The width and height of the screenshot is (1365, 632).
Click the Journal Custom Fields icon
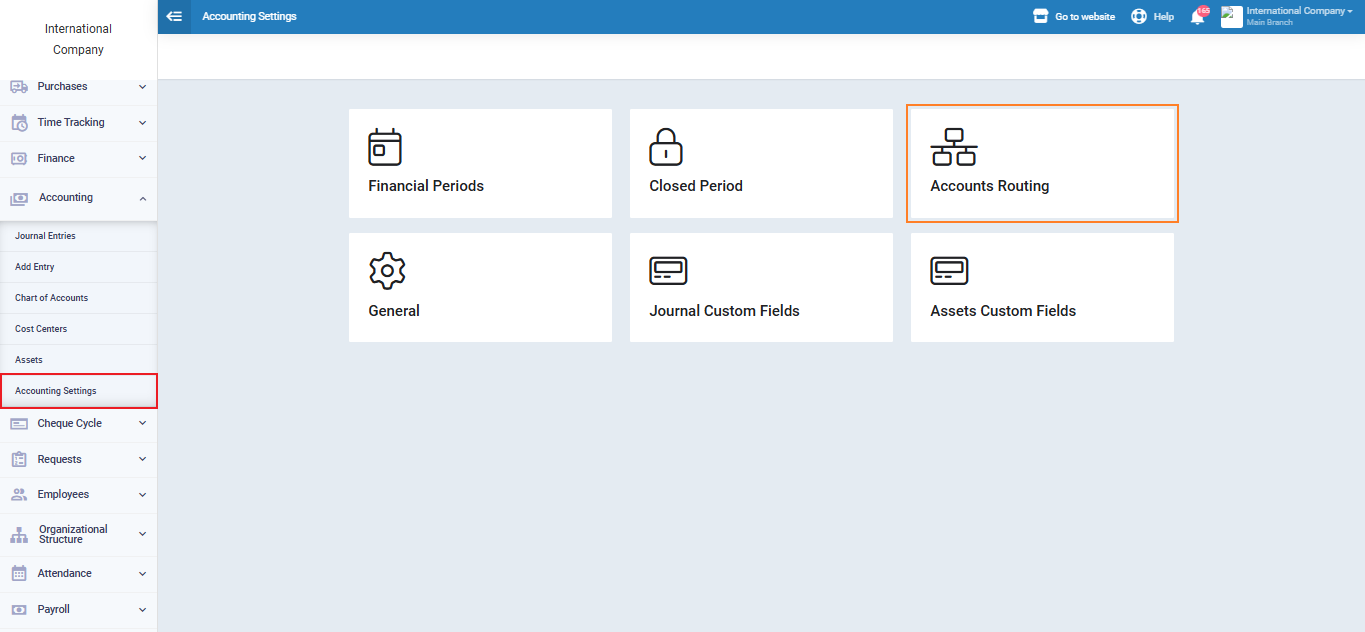[x=668, y=271]
